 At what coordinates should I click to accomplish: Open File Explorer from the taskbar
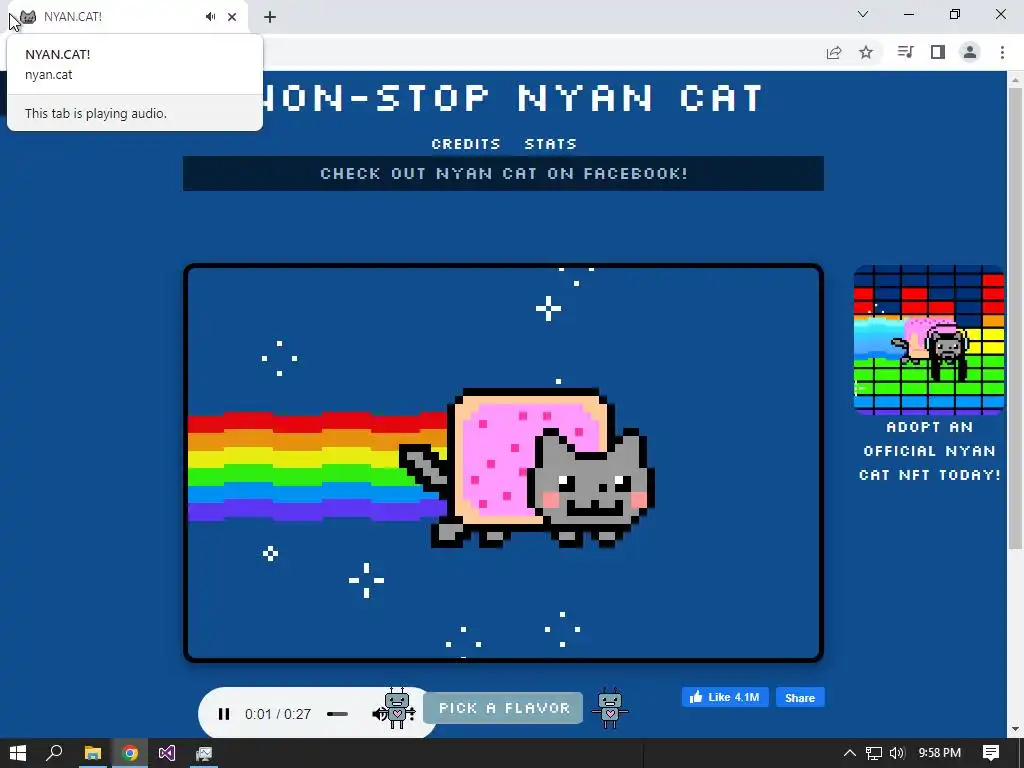coord(92,753)
